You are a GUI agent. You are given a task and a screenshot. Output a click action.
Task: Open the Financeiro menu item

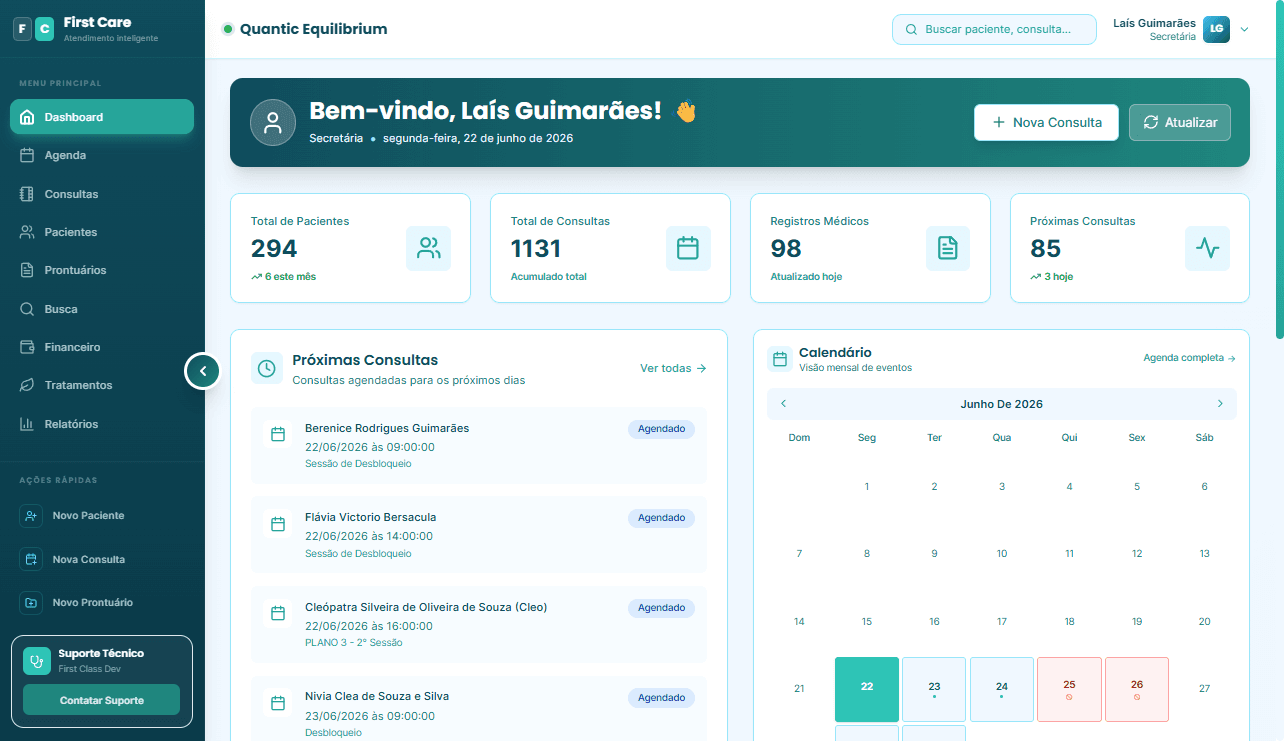coord(102,347)
